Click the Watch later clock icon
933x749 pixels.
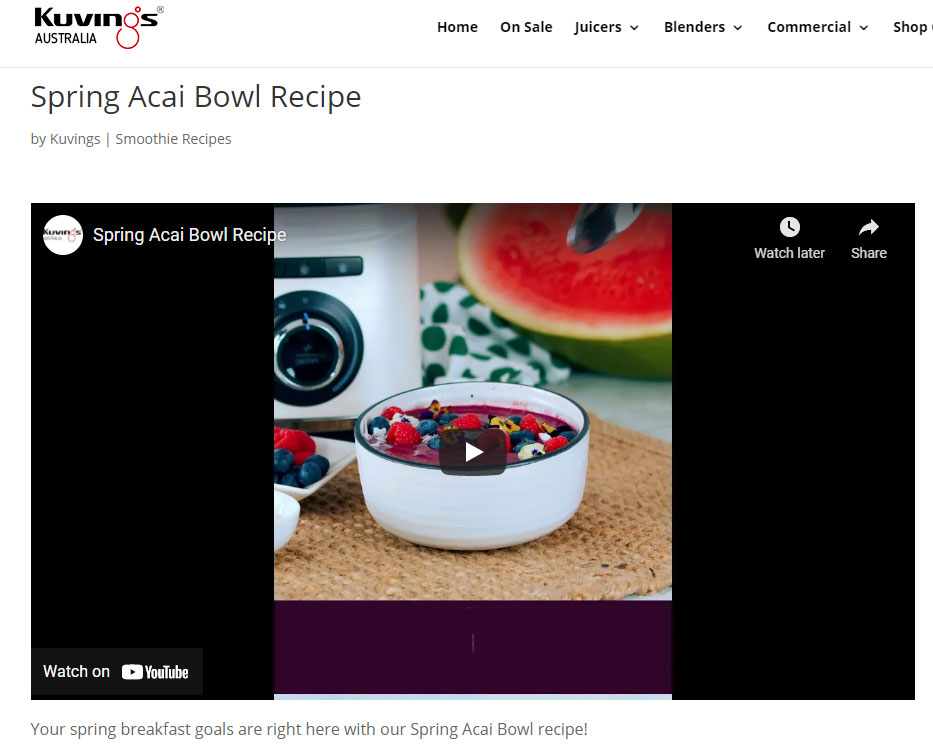pos(789,227)
